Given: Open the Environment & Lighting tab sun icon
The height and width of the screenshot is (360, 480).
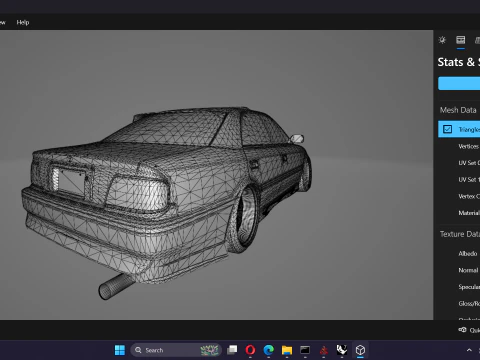Looking at the screenshot, I should 442,40.
